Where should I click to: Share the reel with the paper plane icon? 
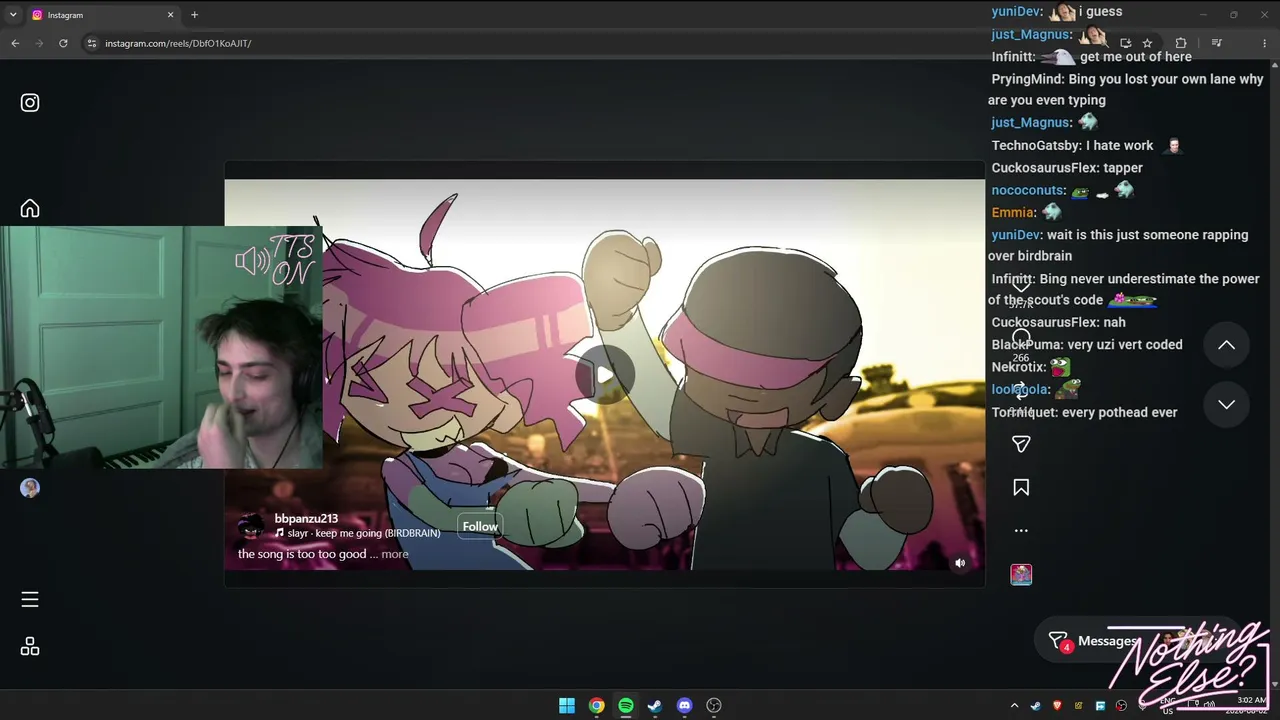pyautogui.click(x=1021, y=444)
